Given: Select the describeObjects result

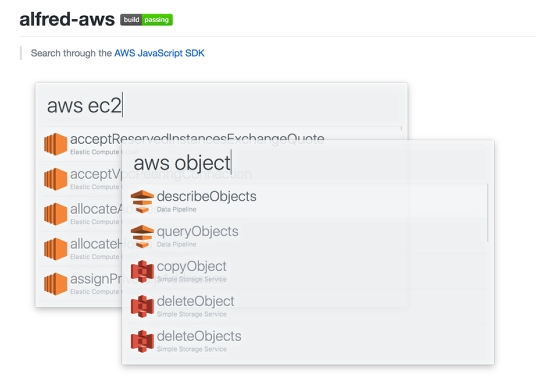Looking at the screenshot, I should click(308, 202).
